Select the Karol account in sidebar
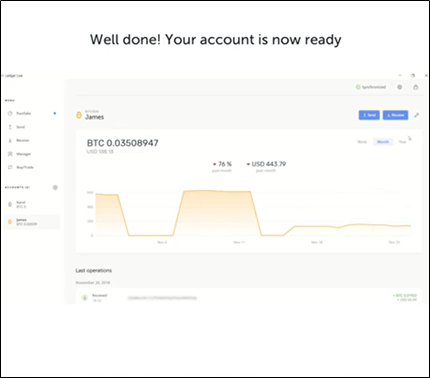This screenshot has height=378, width=430. coord(32,204)
